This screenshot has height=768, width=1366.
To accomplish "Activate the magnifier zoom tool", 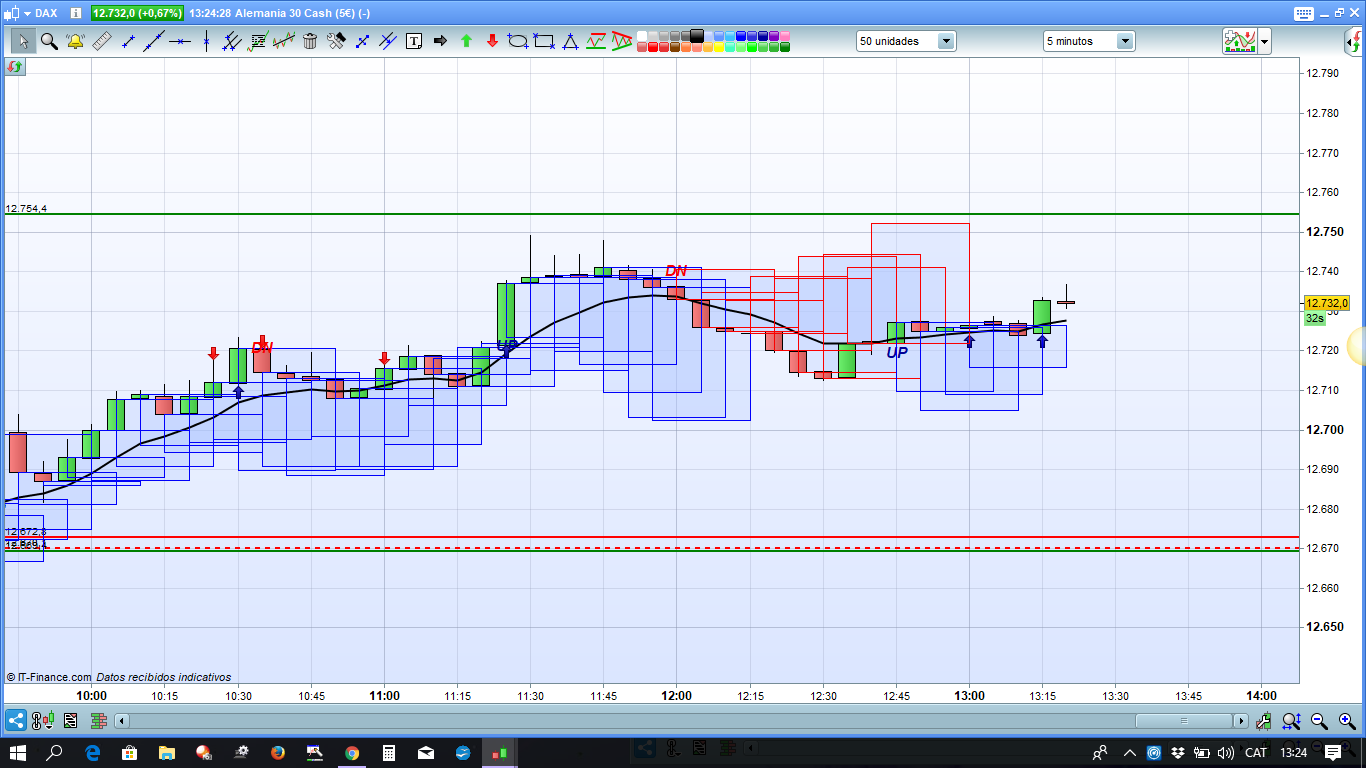I will pos(48,41).
